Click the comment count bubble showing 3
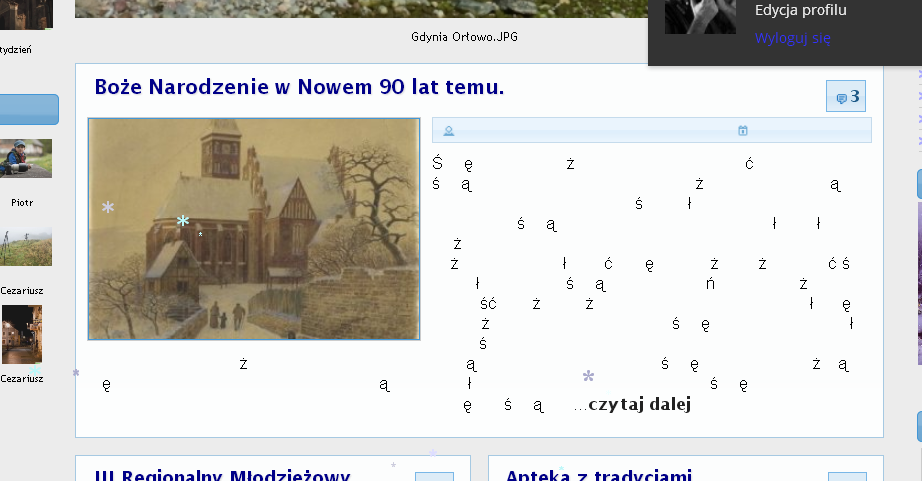This screenshot has height=481, width=922. coord(845,97)
